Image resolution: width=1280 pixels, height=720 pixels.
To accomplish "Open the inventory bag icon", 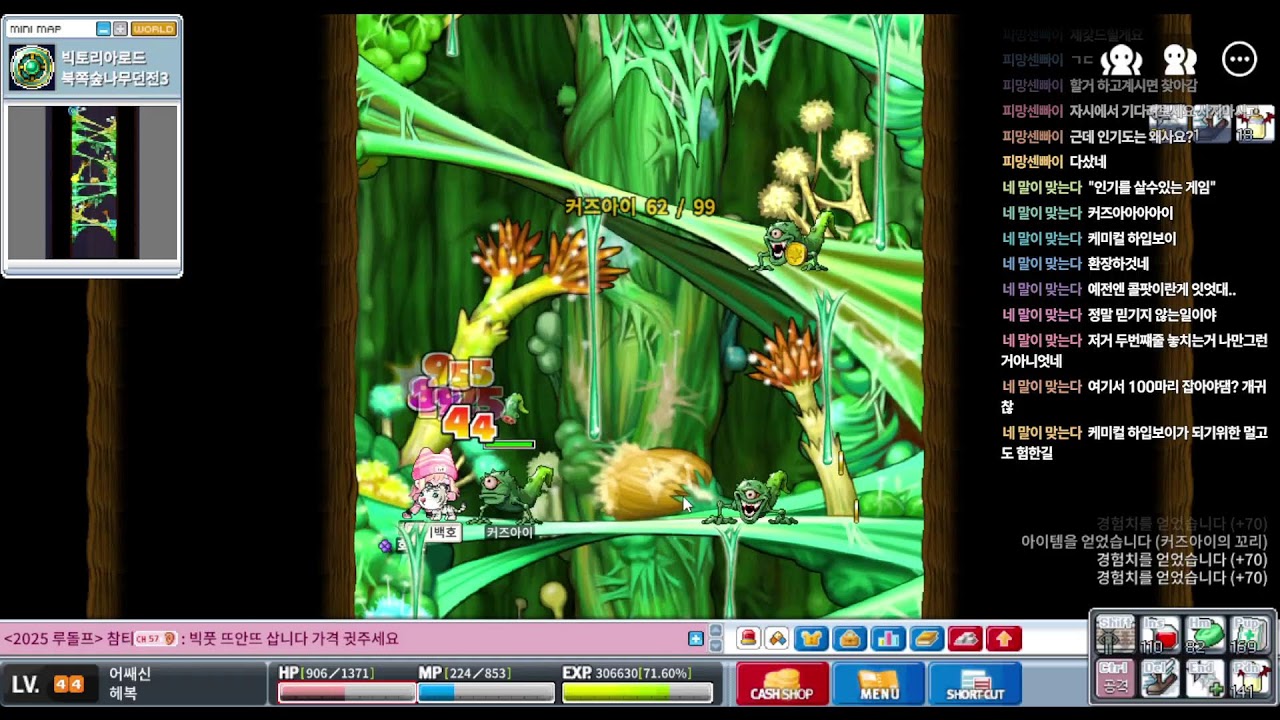I will 850,639.
